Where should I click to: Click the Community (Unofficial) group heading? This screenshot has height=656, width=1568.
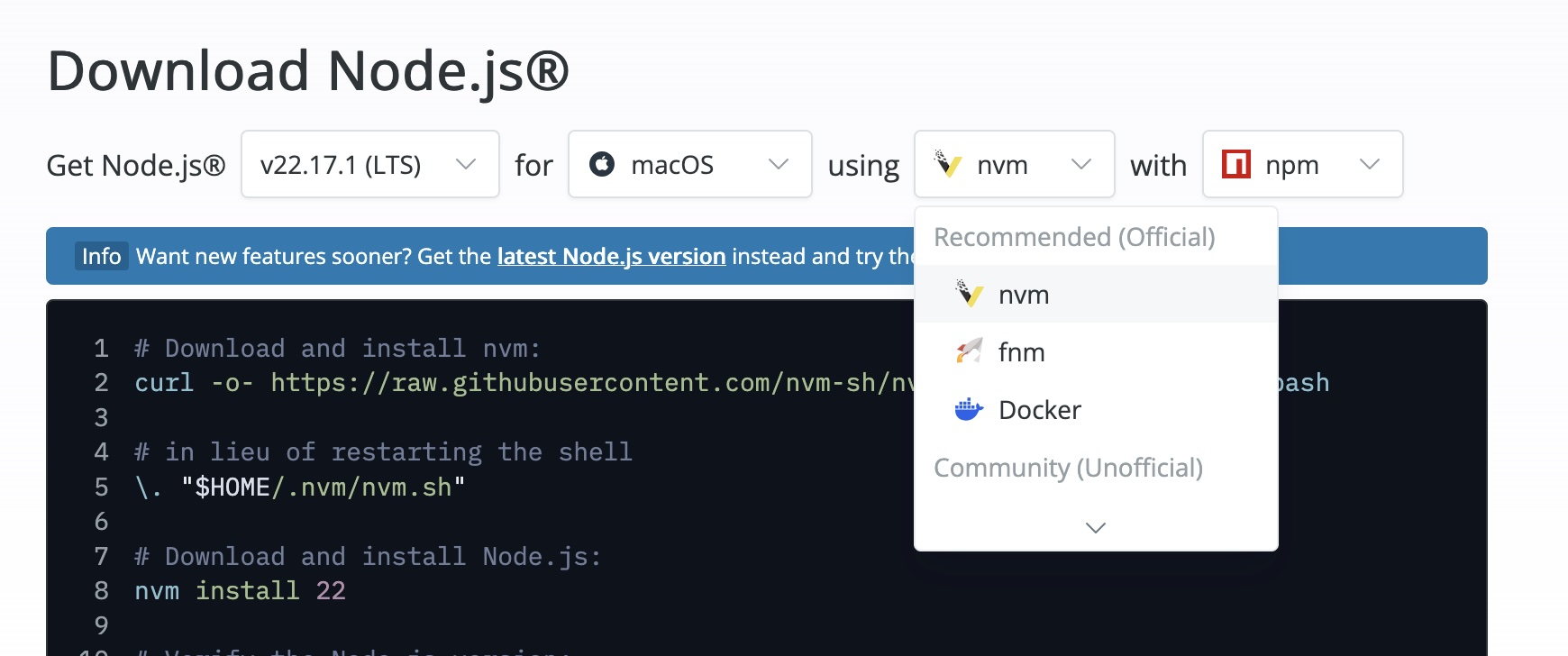click(x=1068, y=468)
